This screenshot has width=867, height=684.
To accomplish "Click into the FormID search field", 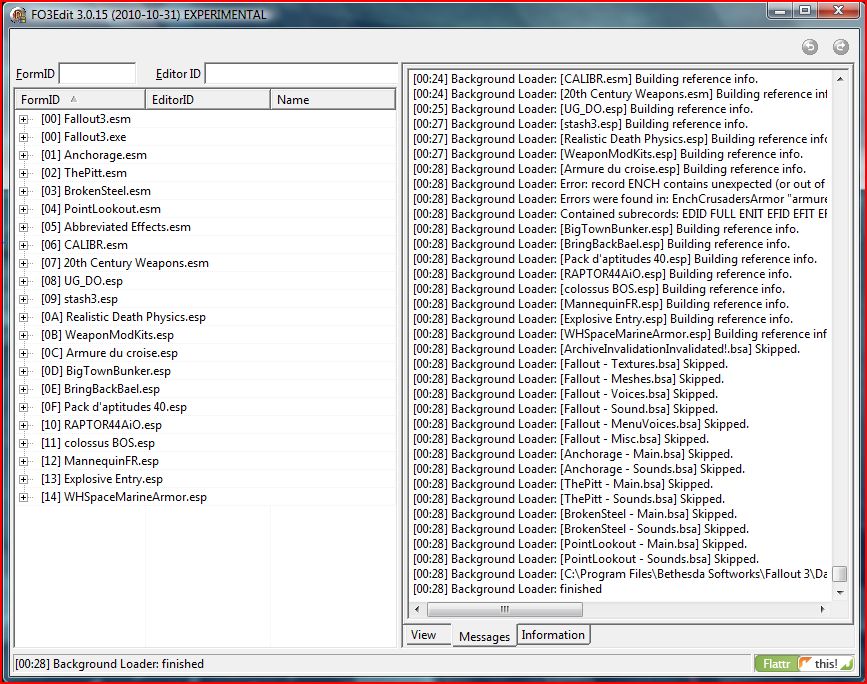I will pyautogui.click(x=97, y=74).
